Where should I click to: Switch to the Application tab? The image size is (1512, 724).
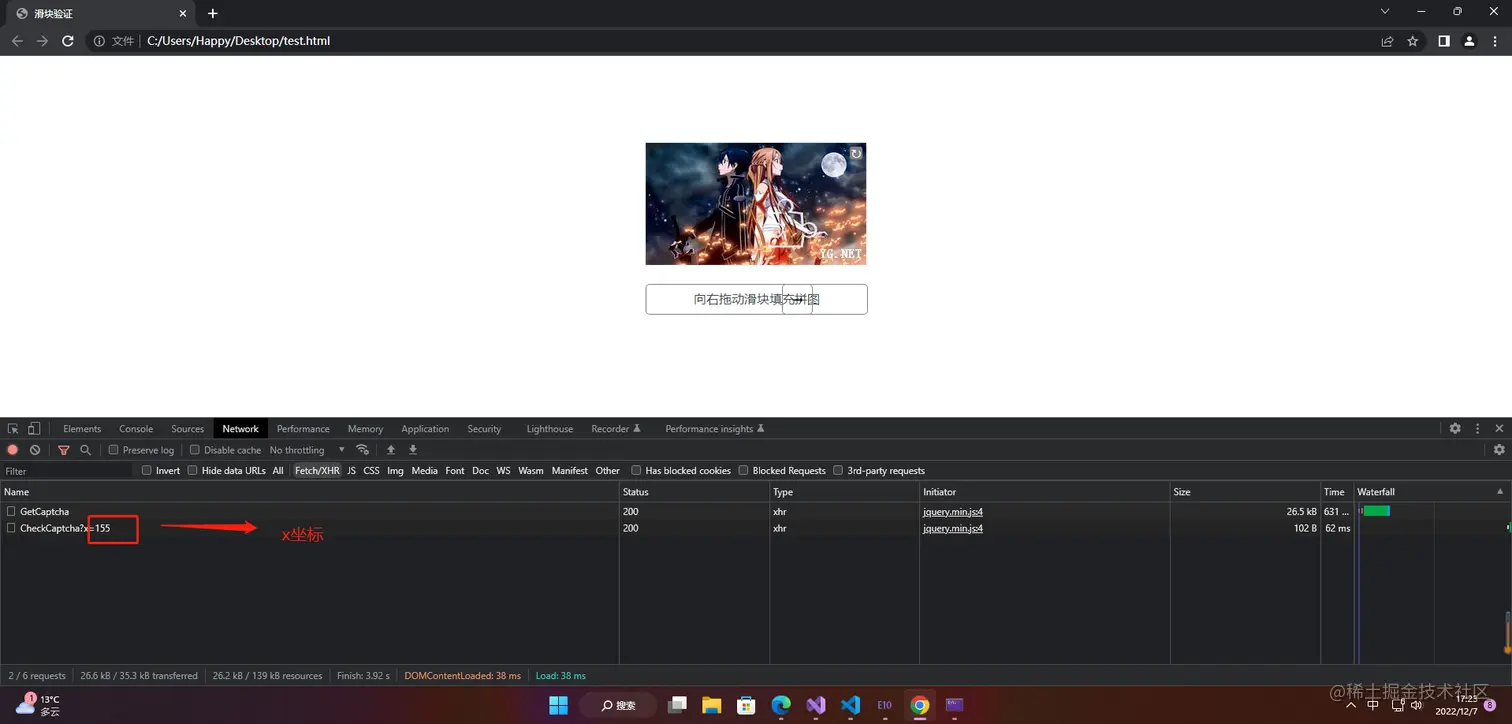click(425, 429)
